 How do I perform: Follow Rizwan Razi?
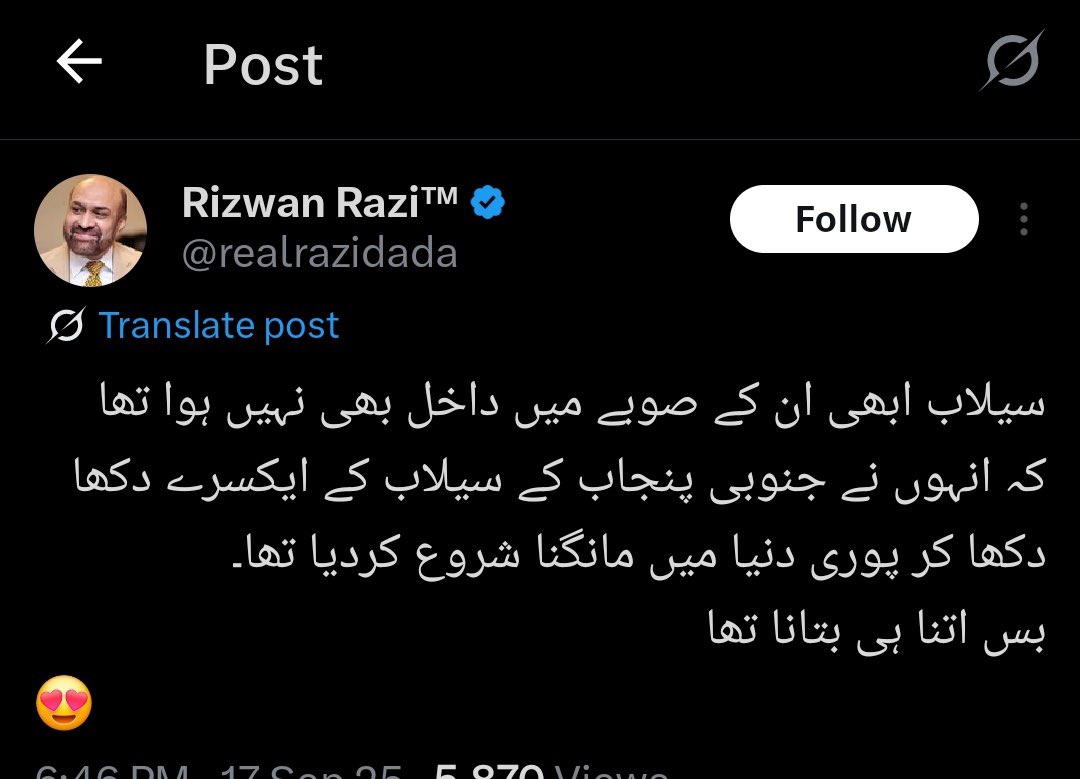pyautogui.click(x=854, y=219)
